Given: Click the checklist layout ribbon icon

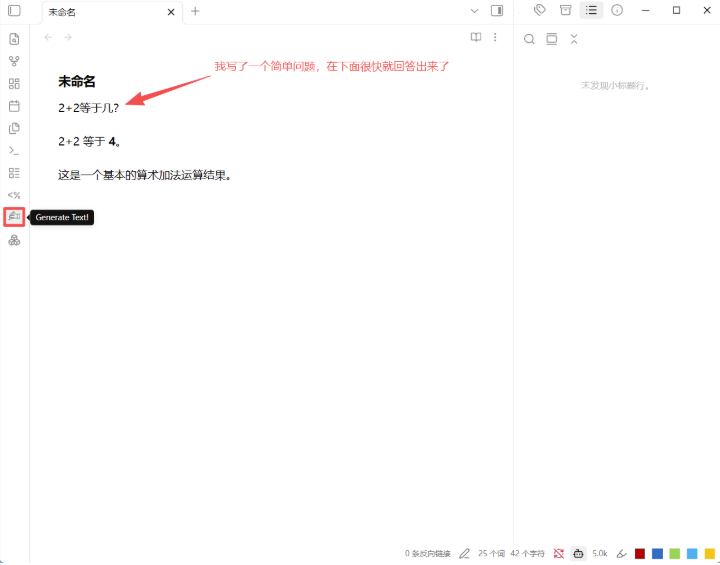Looking at the screenshot, I should 14,173.
